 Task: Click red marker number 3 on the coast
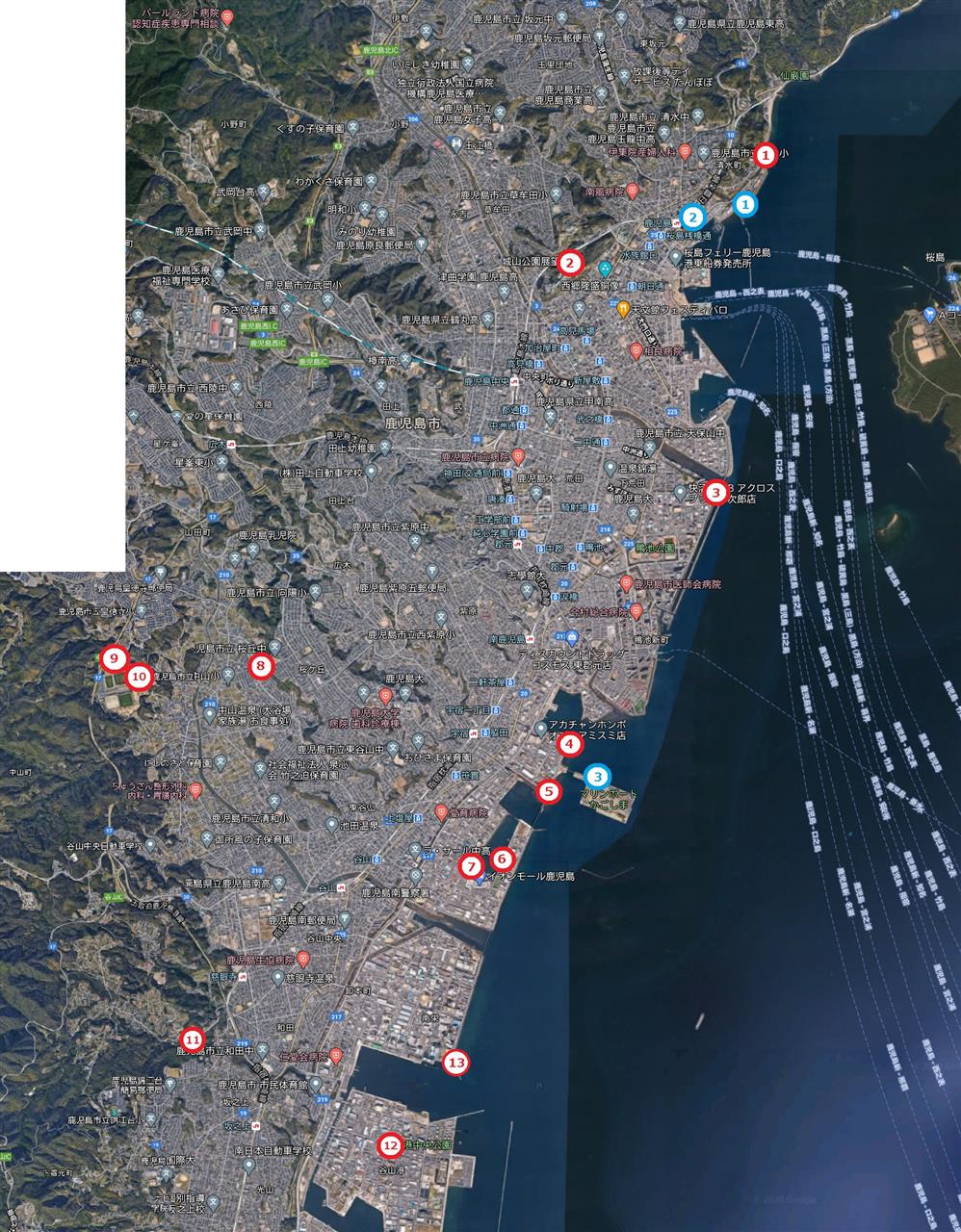(x=715, y=493)
